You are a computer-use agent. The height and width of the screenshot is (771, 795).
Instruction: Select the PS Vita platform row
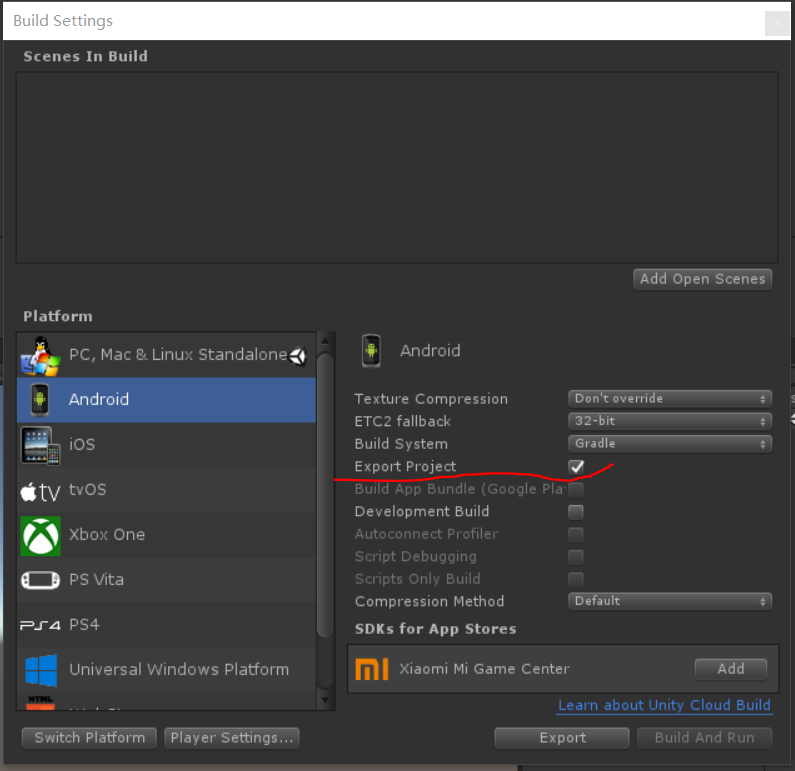pos(166,580)
